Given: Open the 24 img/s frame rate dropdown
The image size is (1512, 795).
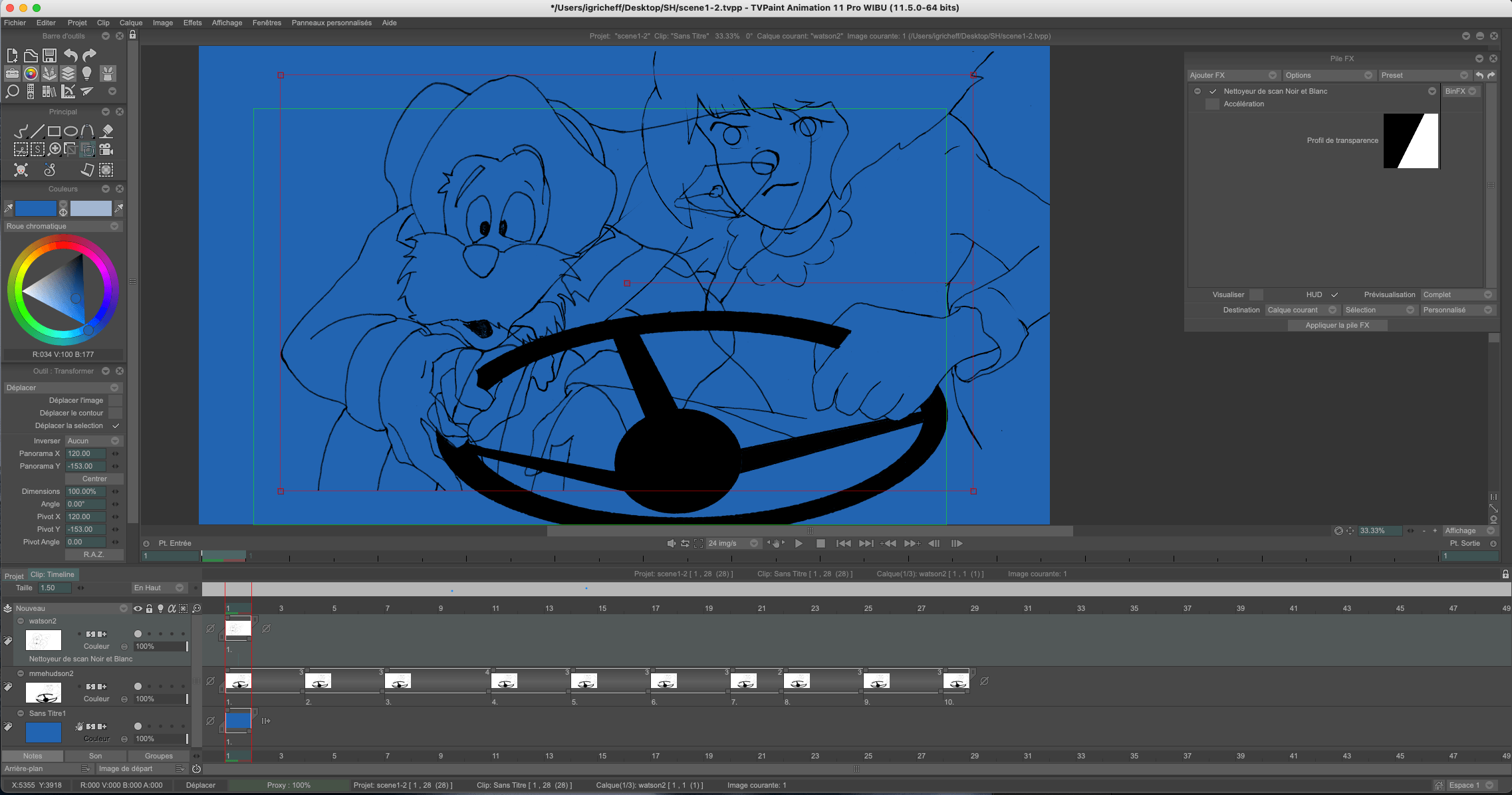Looking at the screenshot, I should click(733, 543).
